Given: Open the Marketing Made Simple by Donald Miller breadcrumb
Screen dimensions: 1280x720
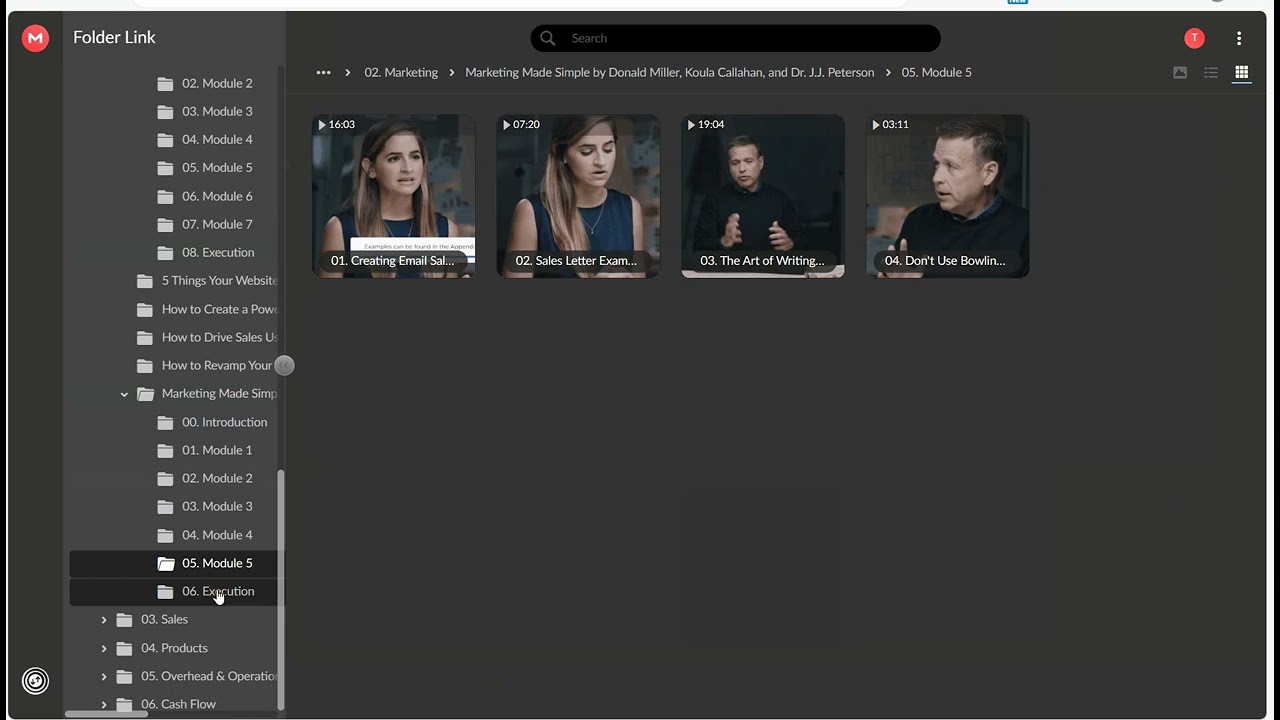Looking at the screenshot, I should point(670,72).
